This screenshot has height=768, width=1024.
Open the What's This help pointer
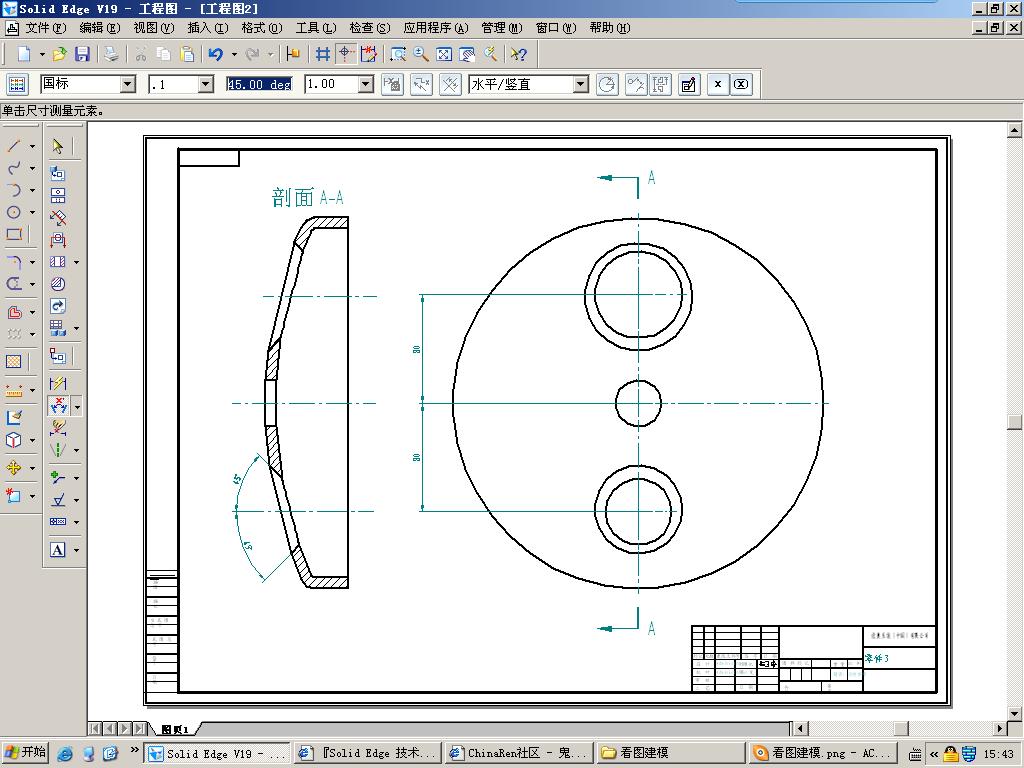point(519,54)
